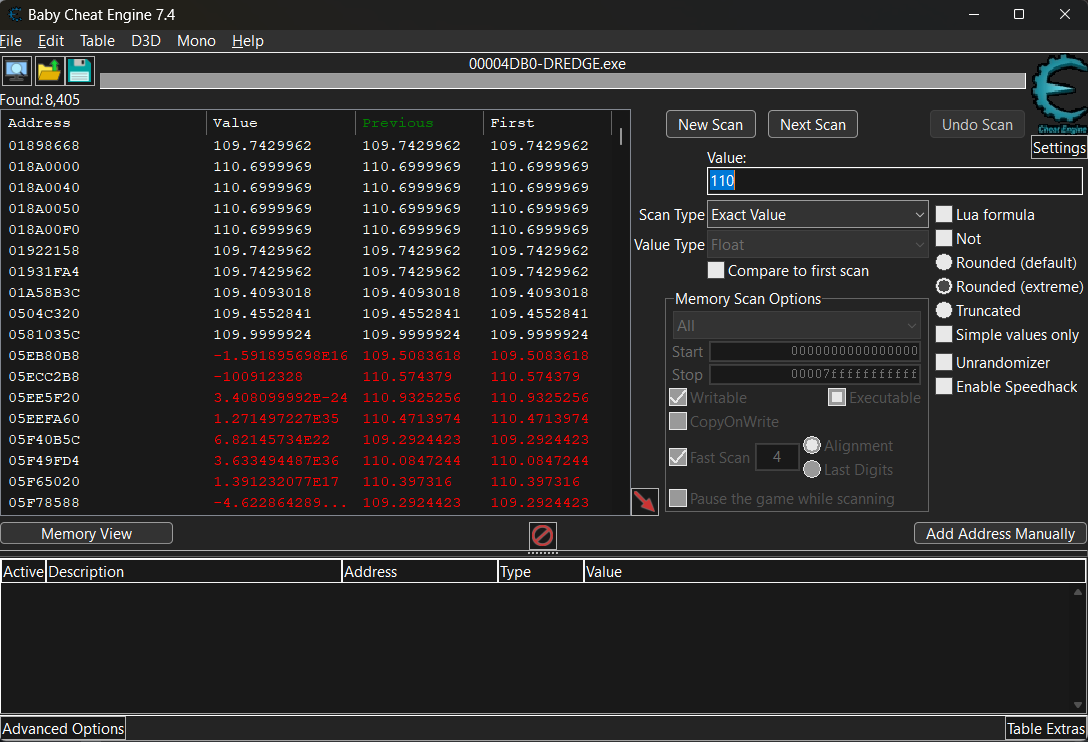Open Settings
This screenshot has width=1088, height=742.
(x=1059, y=148)
